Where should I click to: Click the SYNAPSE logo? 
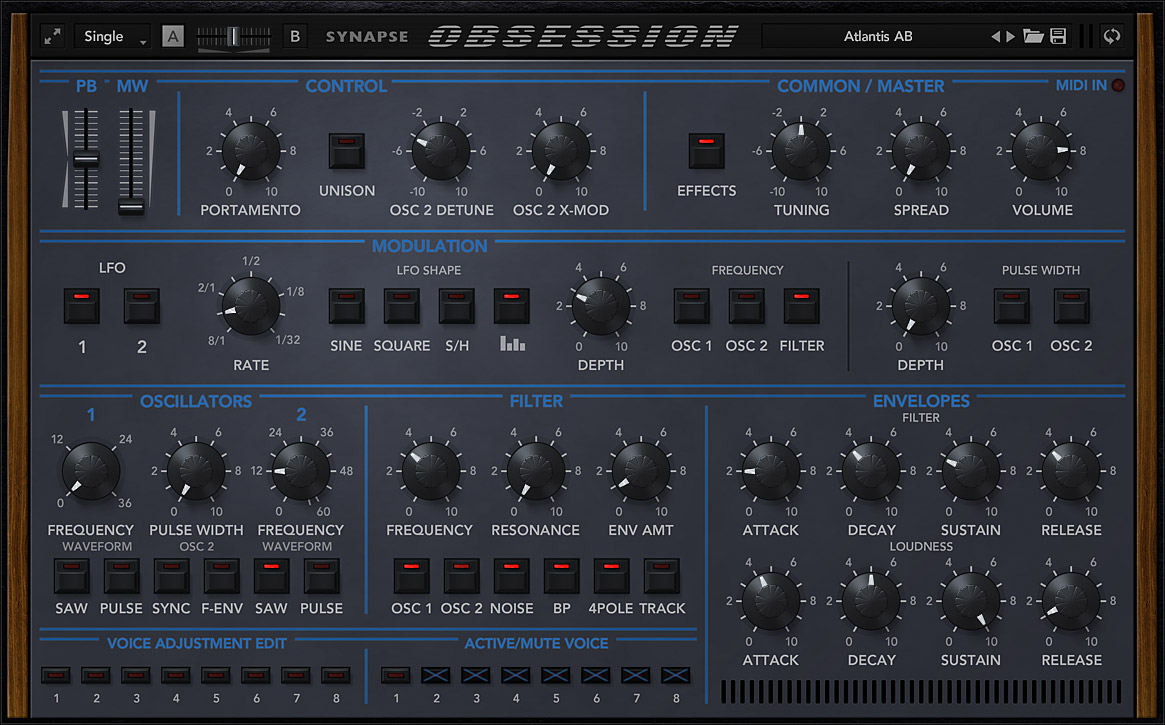pyautogui.click(x=366, y=36)
